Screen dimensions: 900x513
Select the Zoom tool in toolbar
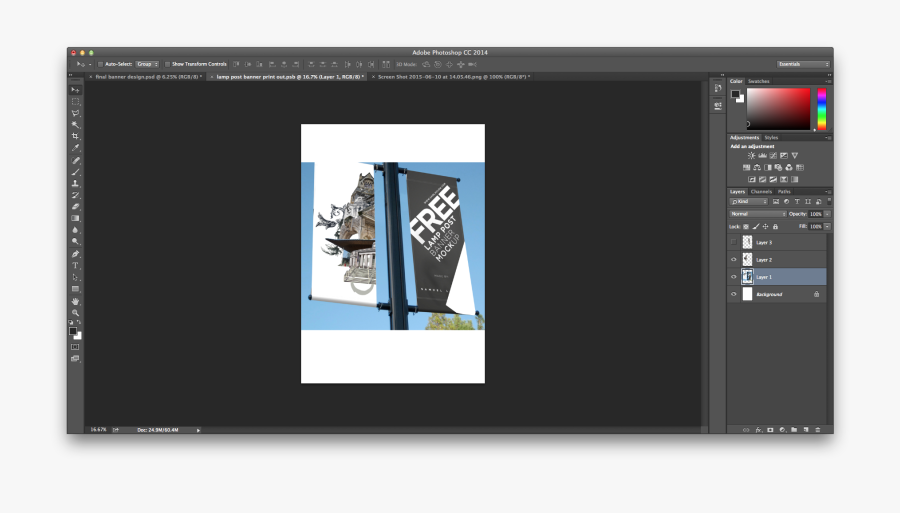(x=75, y=313)
